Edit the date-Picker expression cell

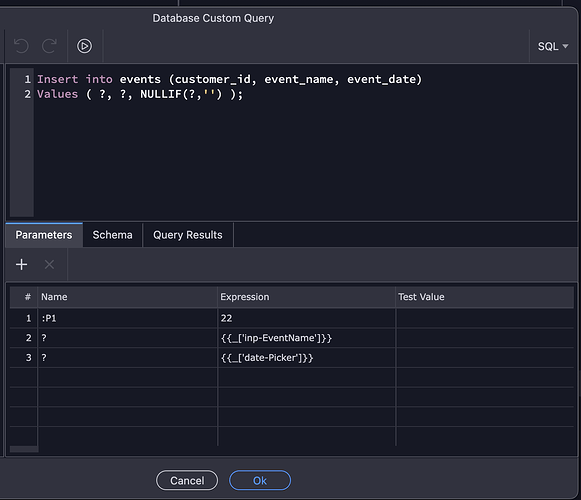coord(306,357)
